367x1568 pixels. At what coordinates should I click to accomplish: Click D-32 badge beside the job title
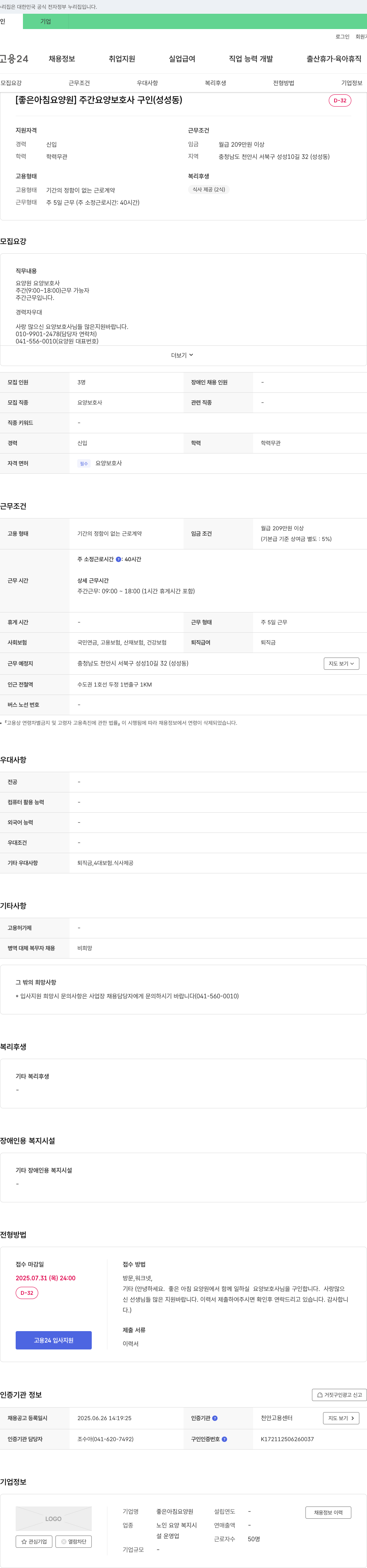coord(339,100)
